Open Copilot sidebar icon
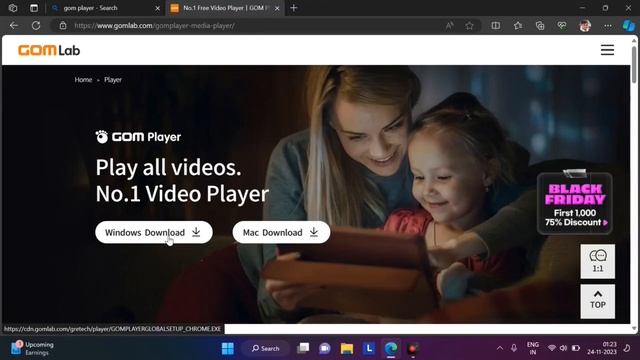Viewport: 640px width, 360px height. tap(629, 26)
